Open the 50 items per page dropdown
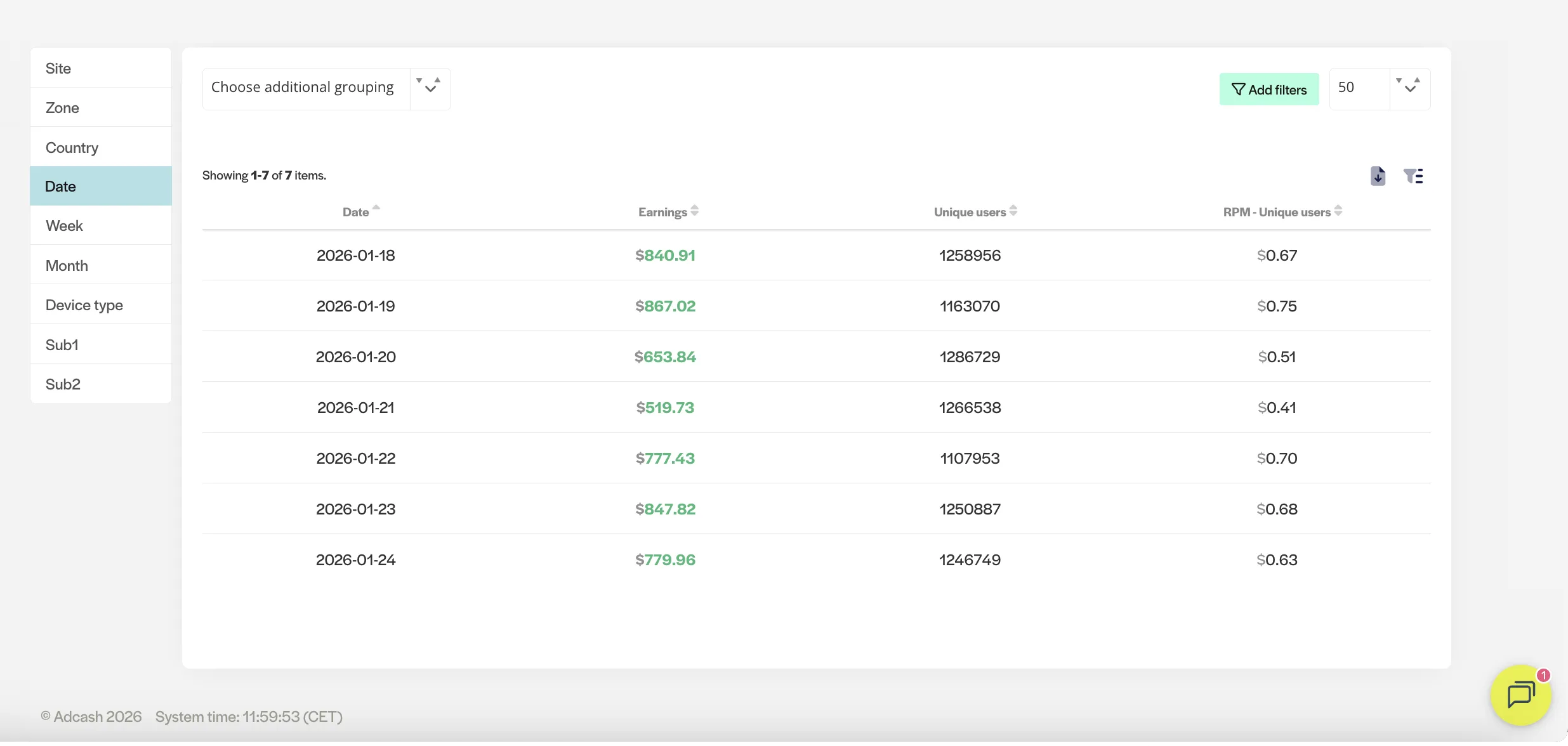Image resolution: width=1568 pixels, height=746 pixels. point(1359,88)
